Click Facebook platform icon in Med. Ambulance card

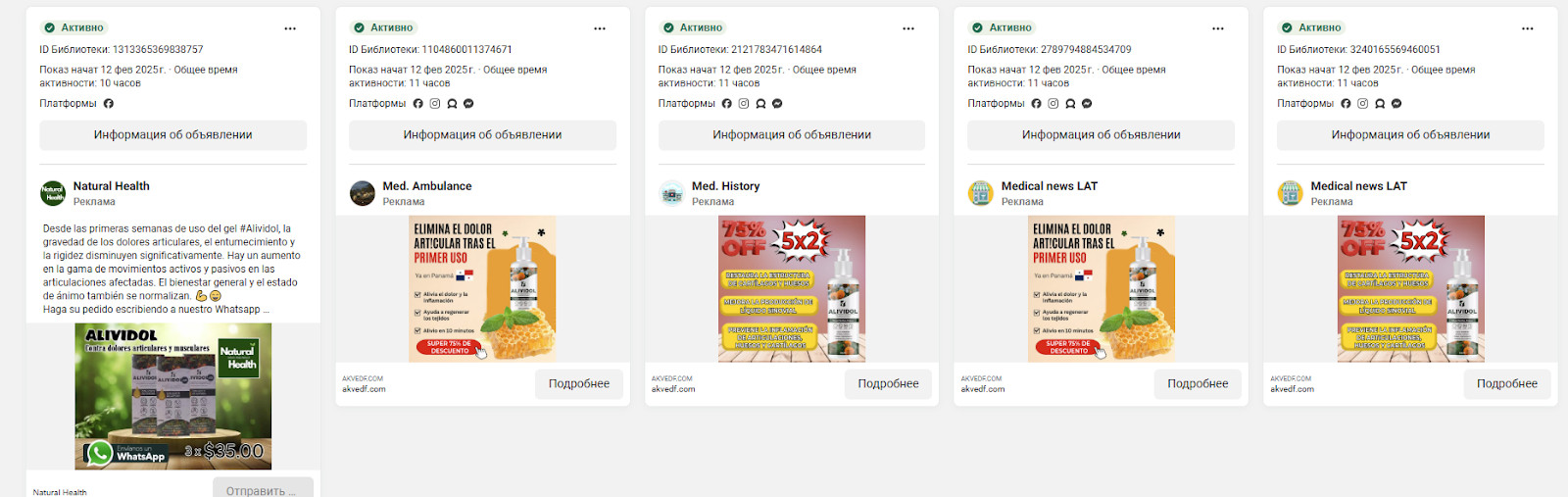(x=418, y=103)
